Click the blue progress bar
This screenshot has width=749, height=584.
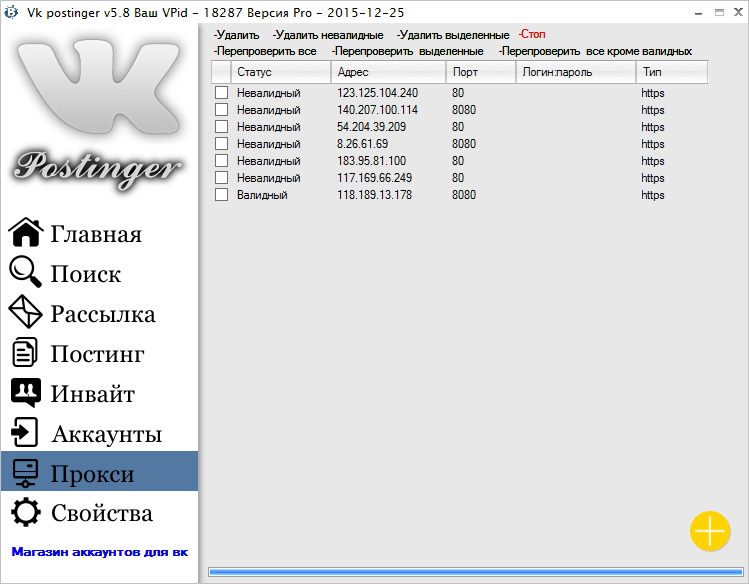(476, 572)
